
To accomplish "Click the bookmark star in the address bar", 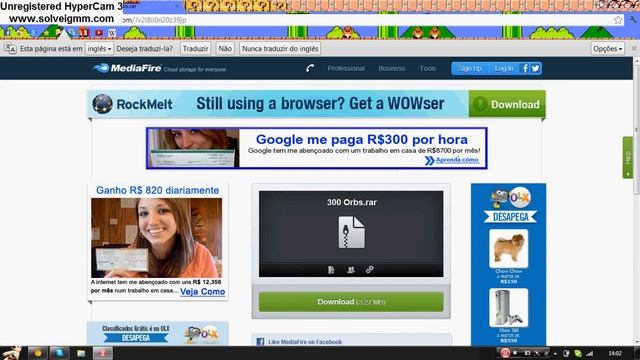I will 618,20.
